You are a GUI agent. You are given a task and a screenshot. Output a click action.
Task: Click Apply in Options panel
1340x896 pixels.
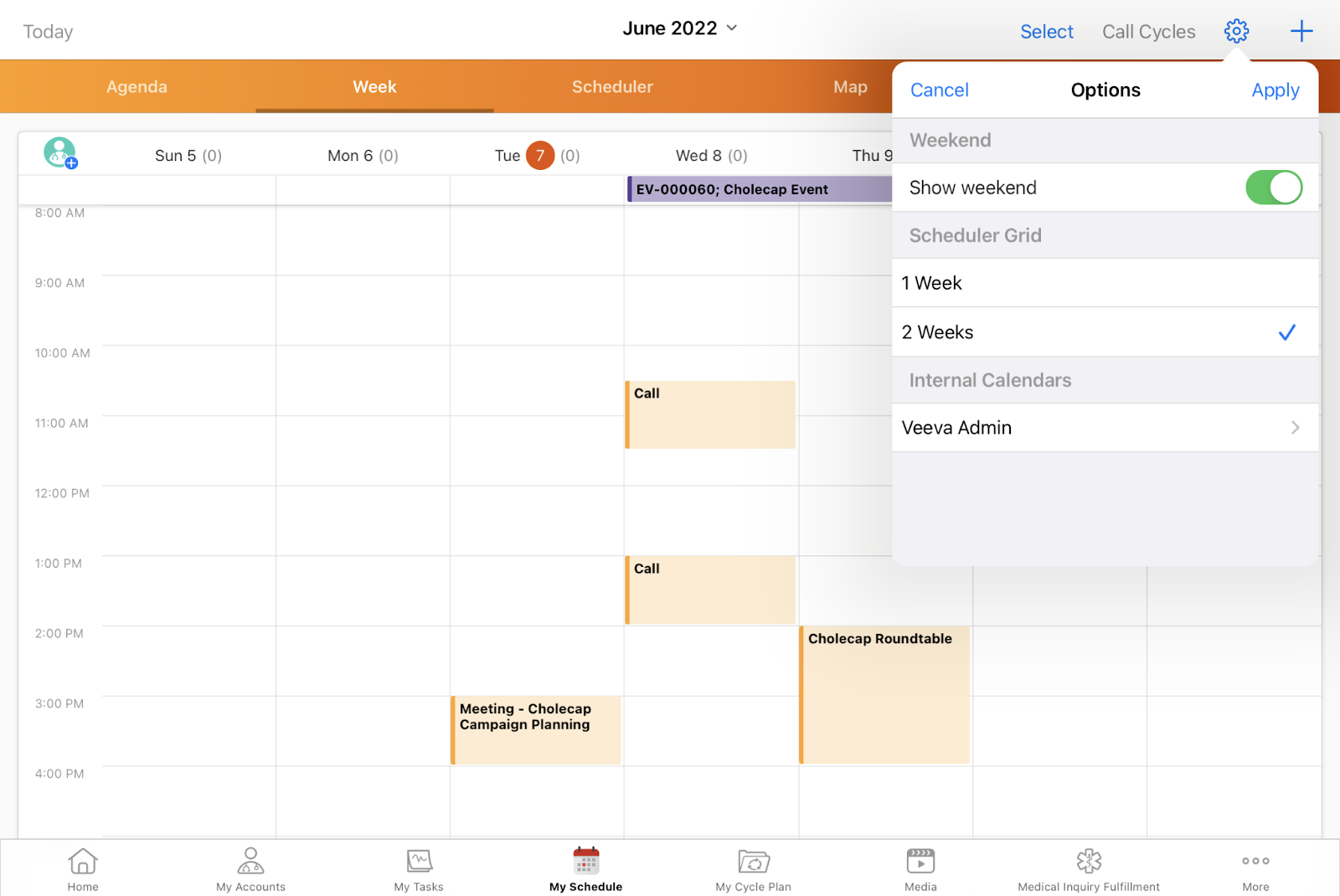[x=1275, y=90]
